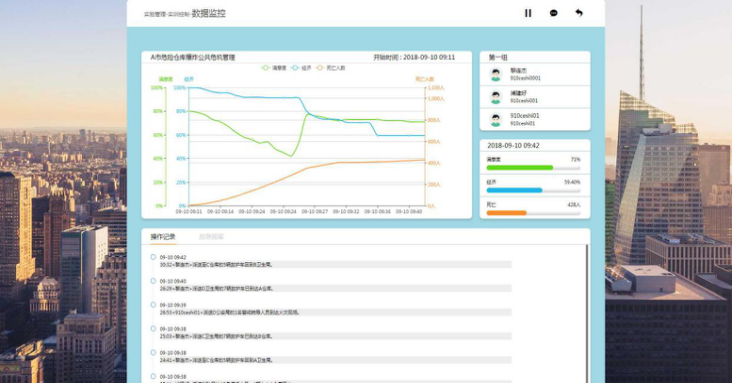Open the chat message bubble icon
This screenshot has height=383, width=732.
pos(553,13)
